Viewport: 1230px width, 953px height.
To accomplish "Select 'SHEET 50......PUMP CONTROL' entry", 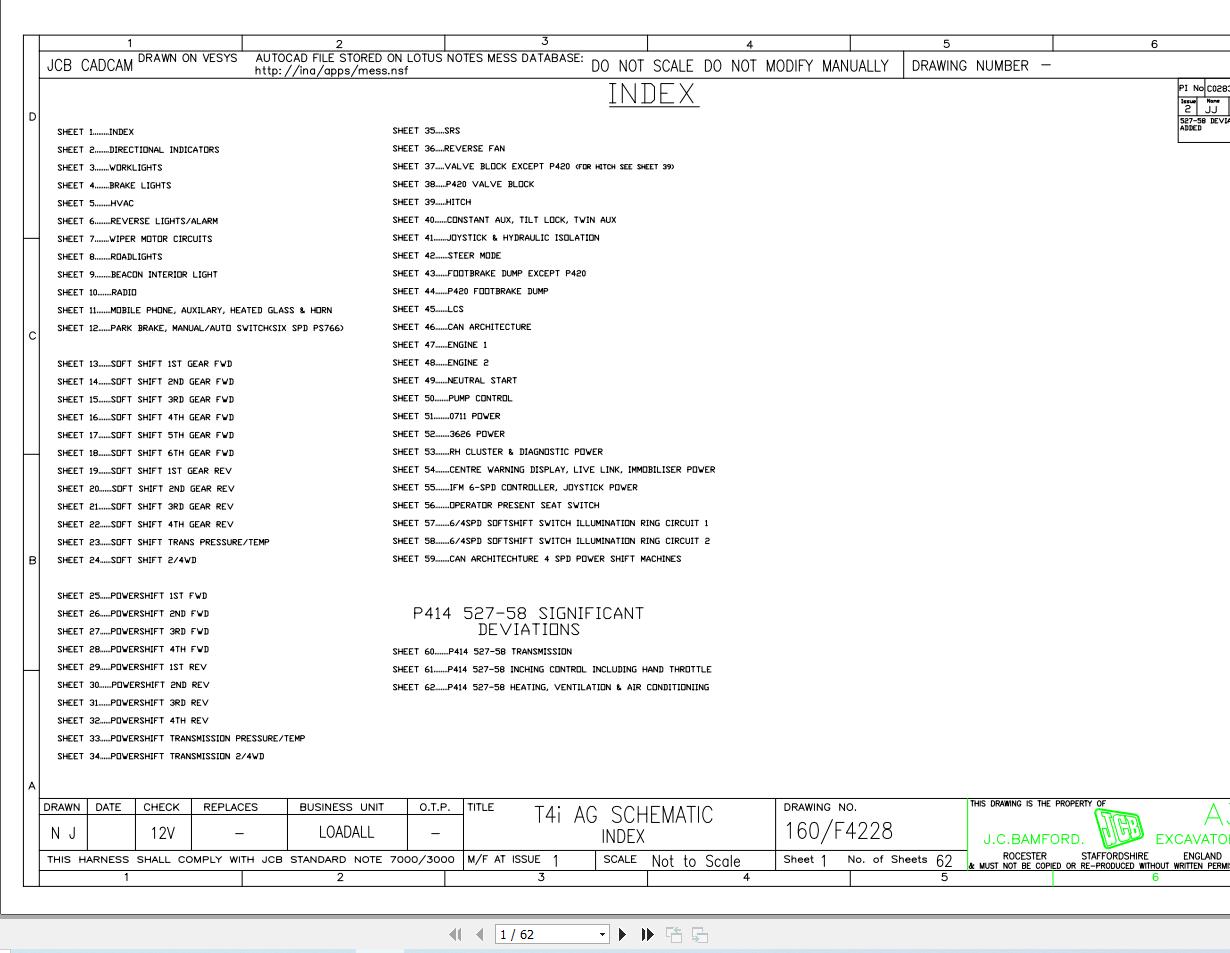I will 452,399.
